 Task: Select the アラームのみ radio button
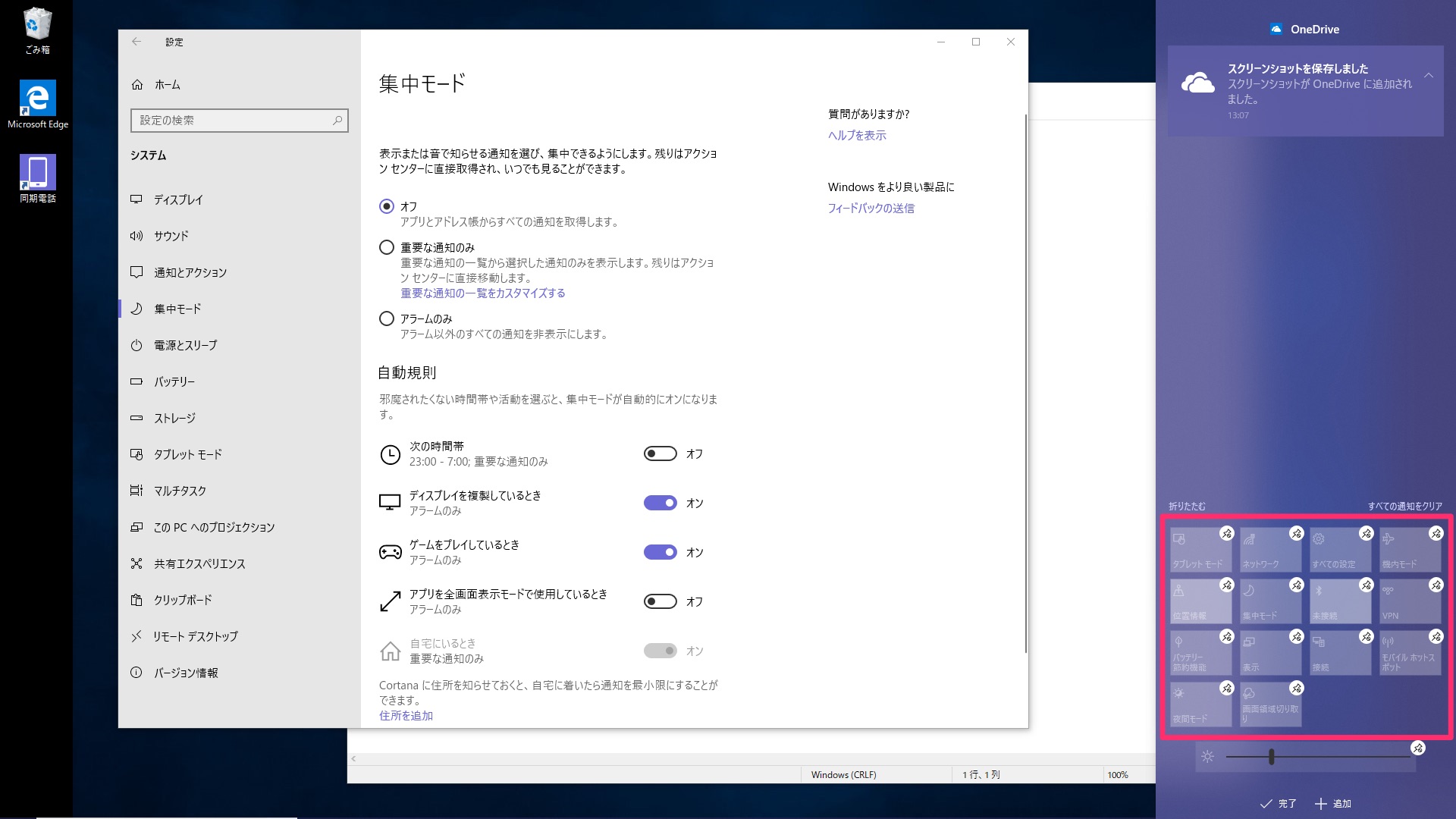click(387, 318)
